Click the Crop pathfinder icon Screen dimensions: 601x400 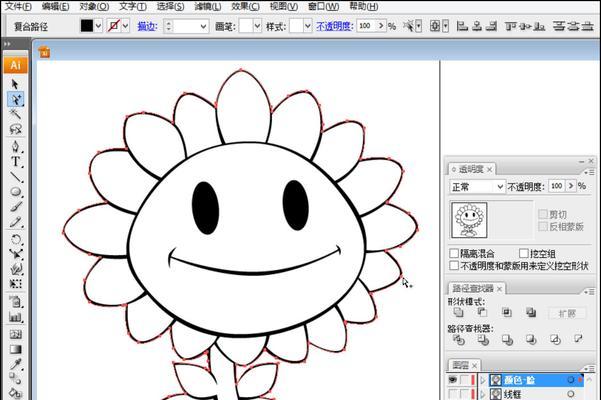pos(531,339)
